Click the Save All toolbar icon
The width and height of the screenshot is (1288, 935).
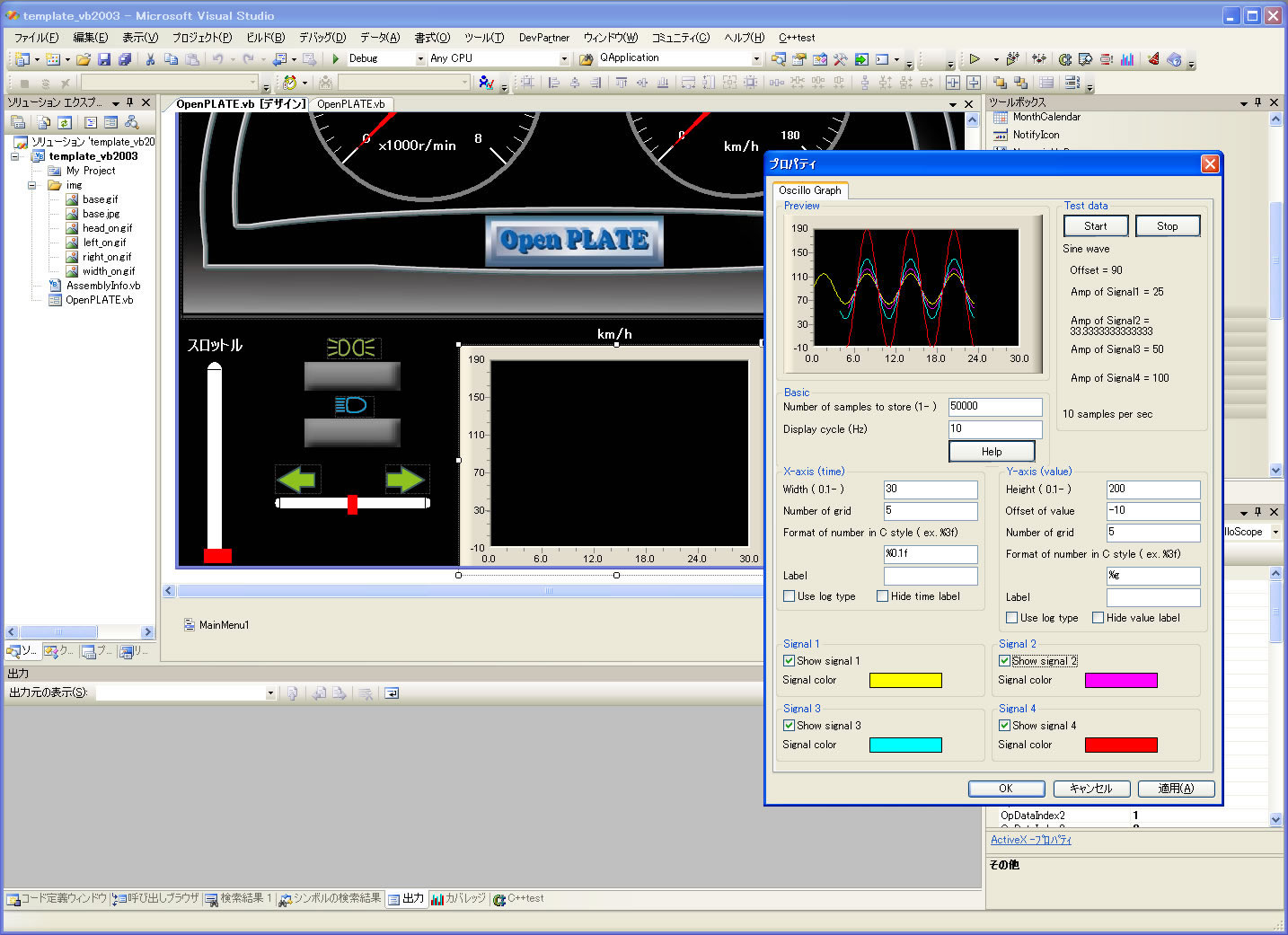click(125, 59)
